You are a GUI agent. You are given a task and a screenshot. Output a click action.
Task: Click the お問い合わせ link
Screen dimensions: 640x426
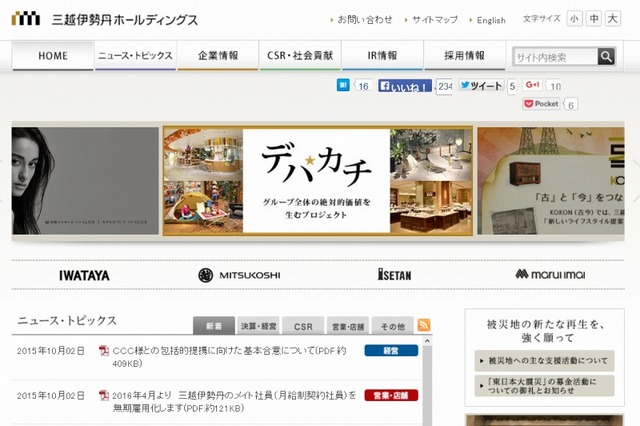pyautogui.click(x=364, y=20)
